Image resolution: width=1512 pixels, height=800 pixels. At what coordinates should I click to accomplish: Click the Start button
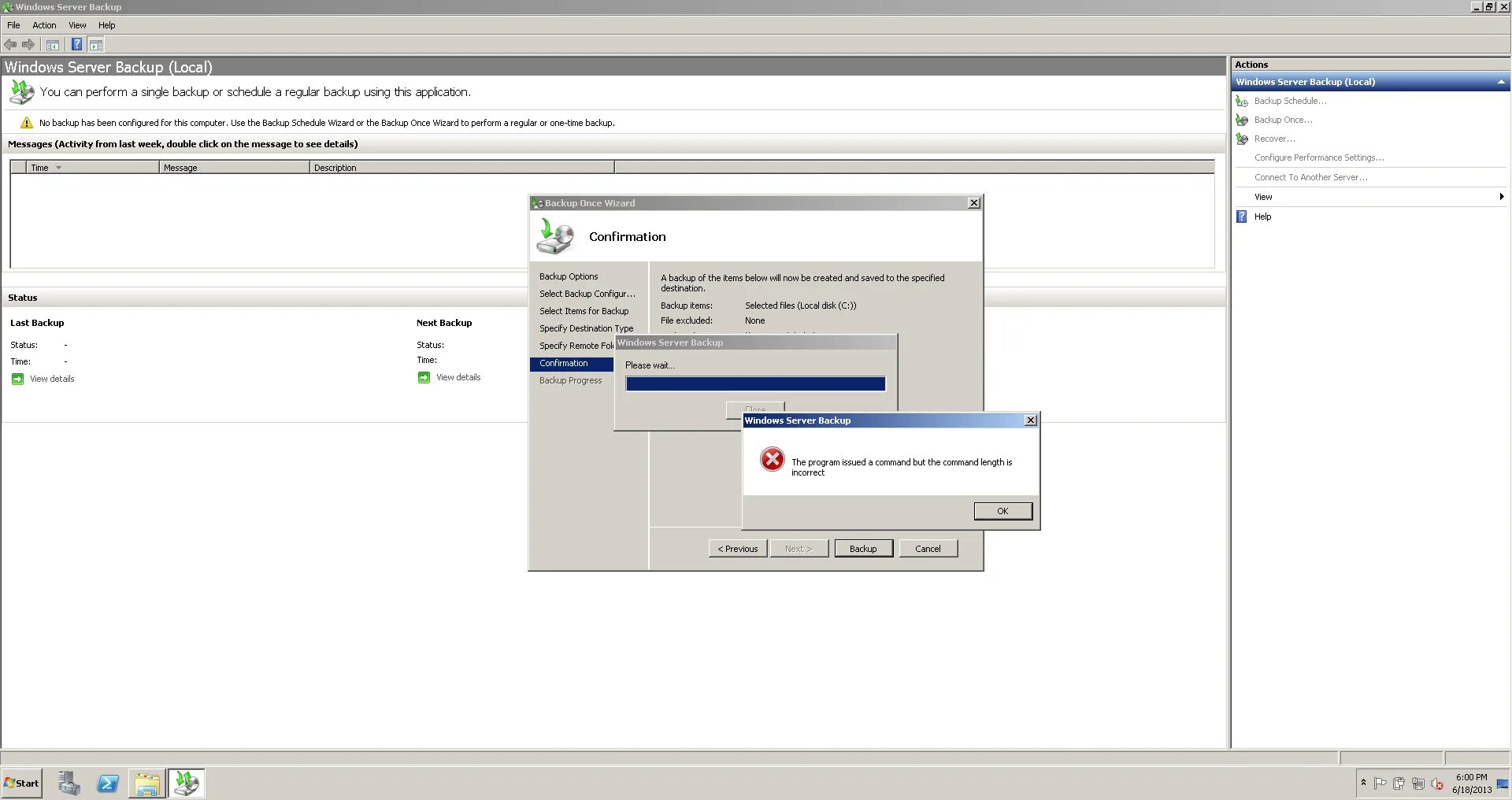(x=21, y=783)
